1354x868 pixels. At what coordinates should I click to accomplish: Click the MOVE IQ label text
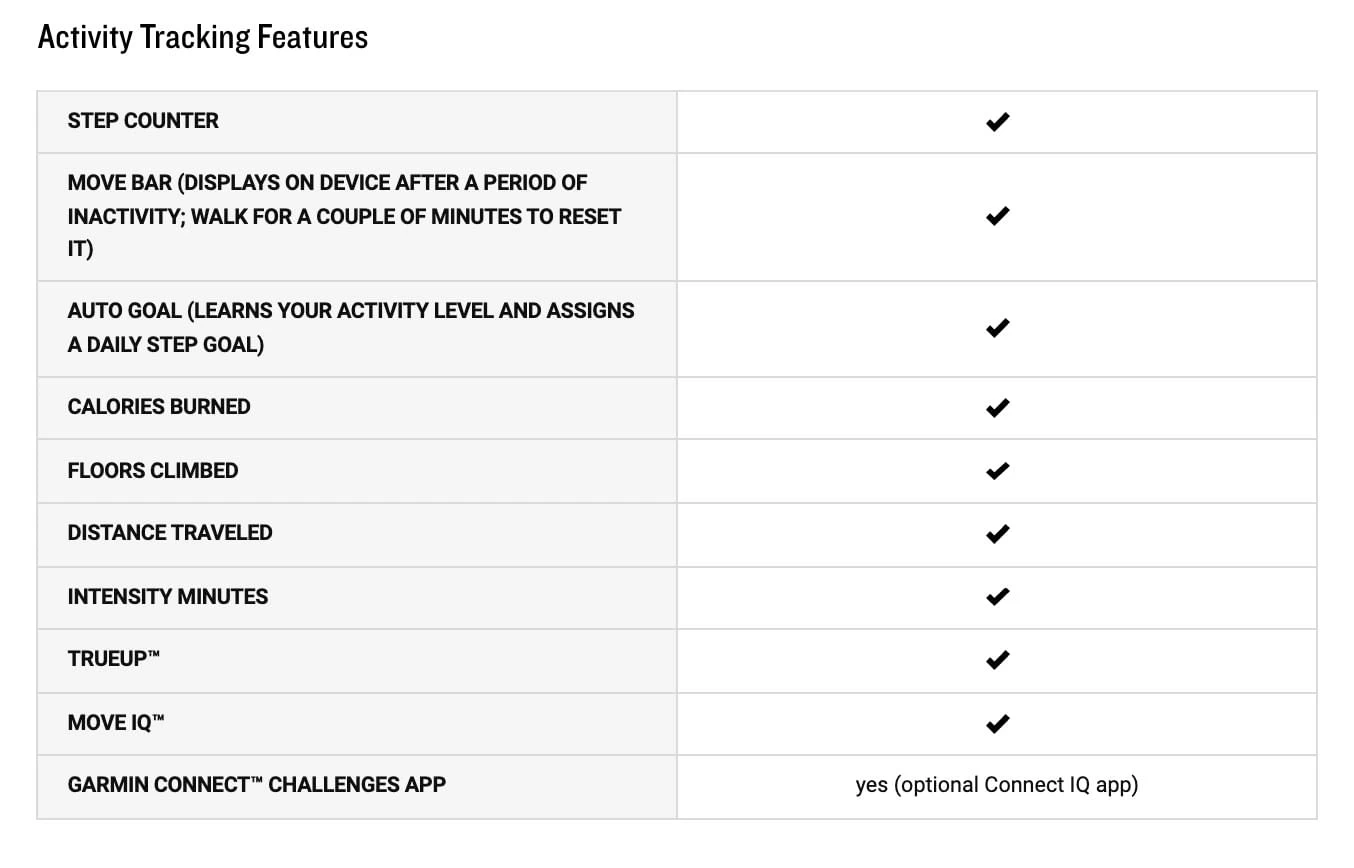pos(115,723)
